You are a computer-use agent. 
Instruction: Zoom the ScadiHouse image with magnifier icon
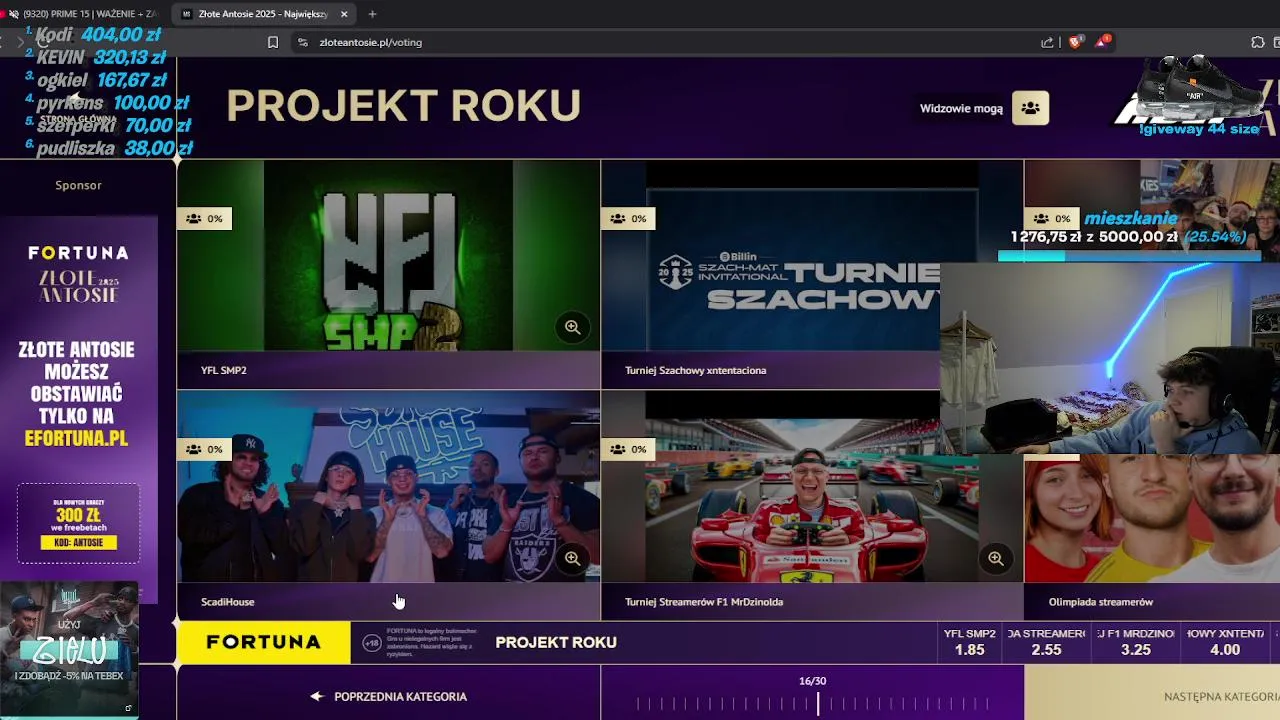[572, 558]
